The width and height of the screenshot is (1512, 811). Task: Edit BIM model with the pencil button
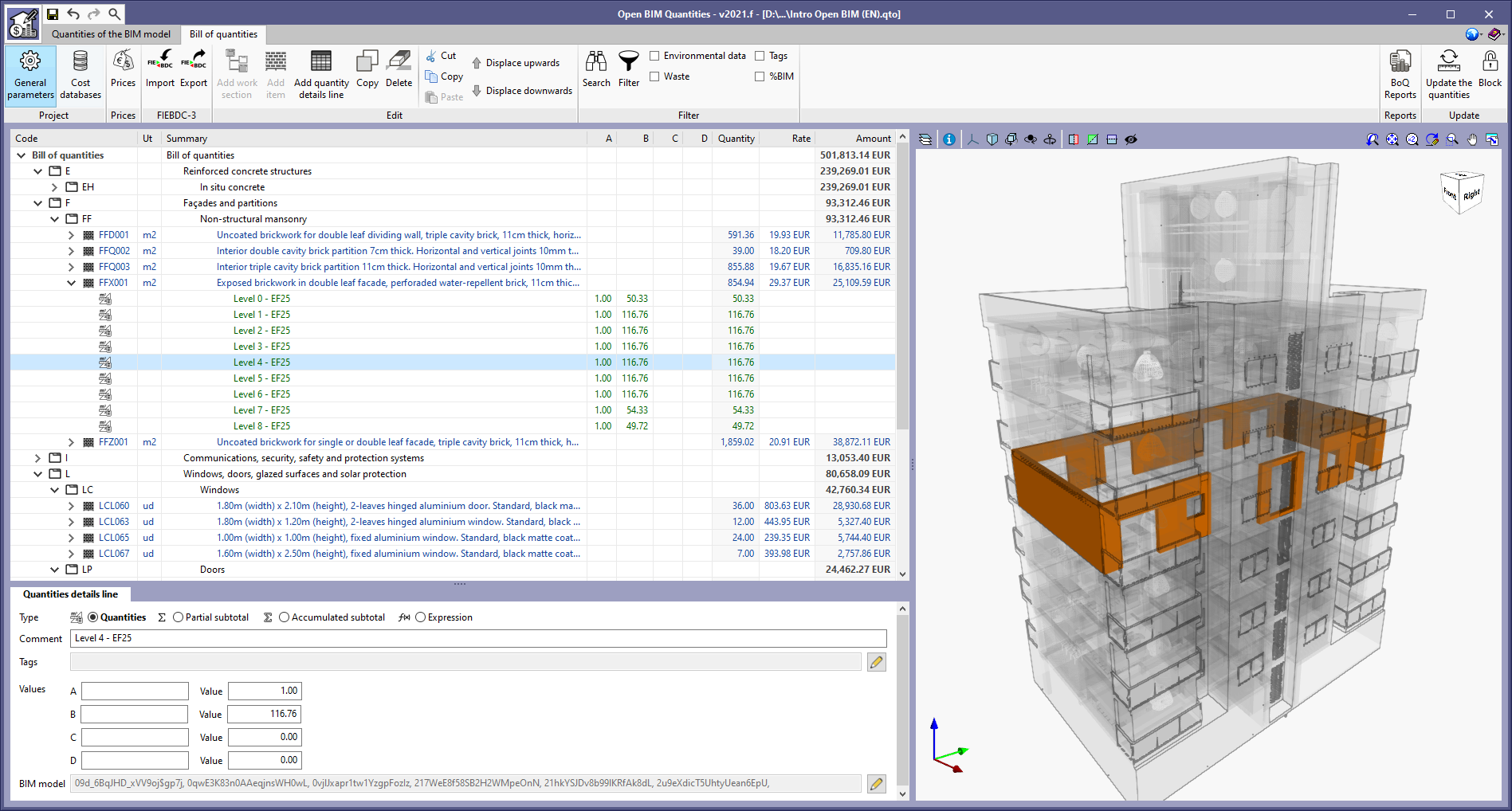click(x=877, y=784)
